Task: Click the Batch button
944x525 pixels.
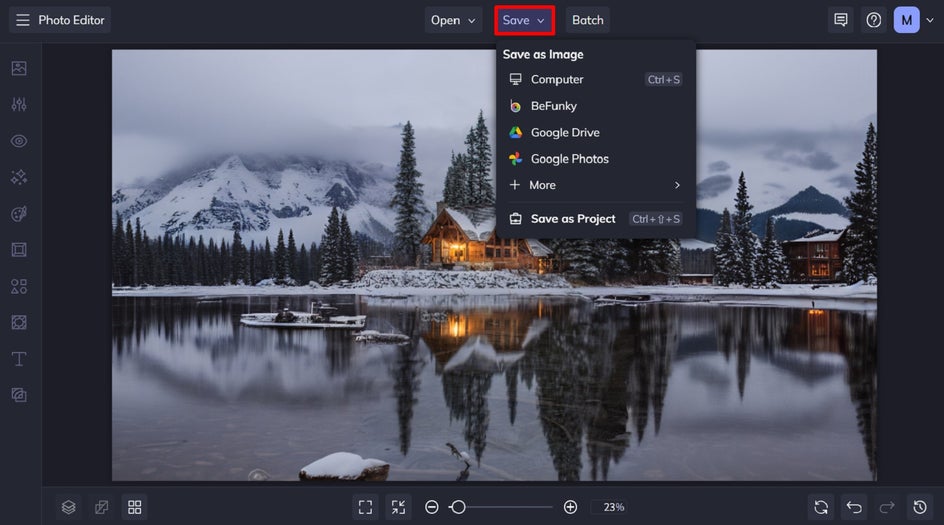Action: coord(588,20)
